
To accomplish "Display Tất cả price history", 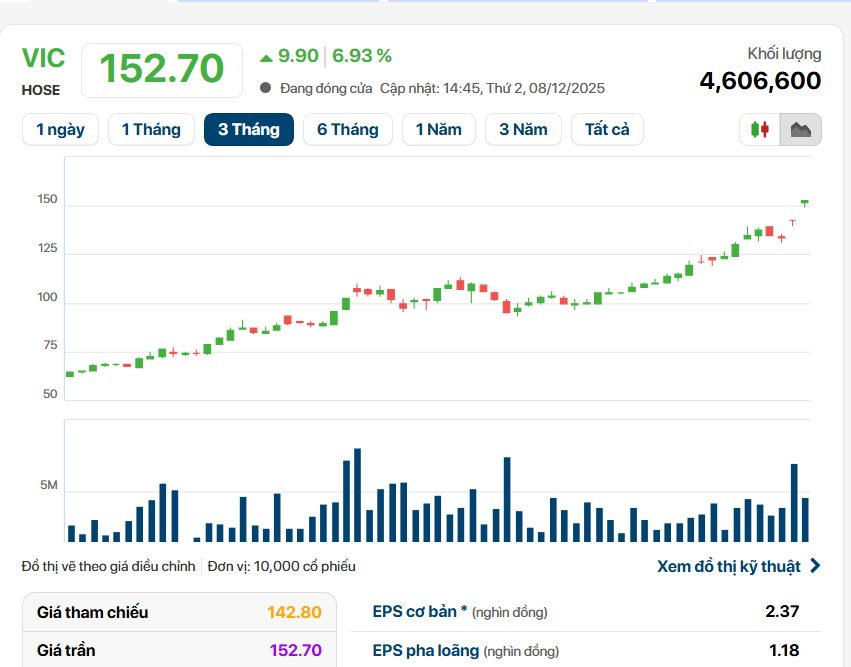I will pyautogui.click(x=607, y=129).
